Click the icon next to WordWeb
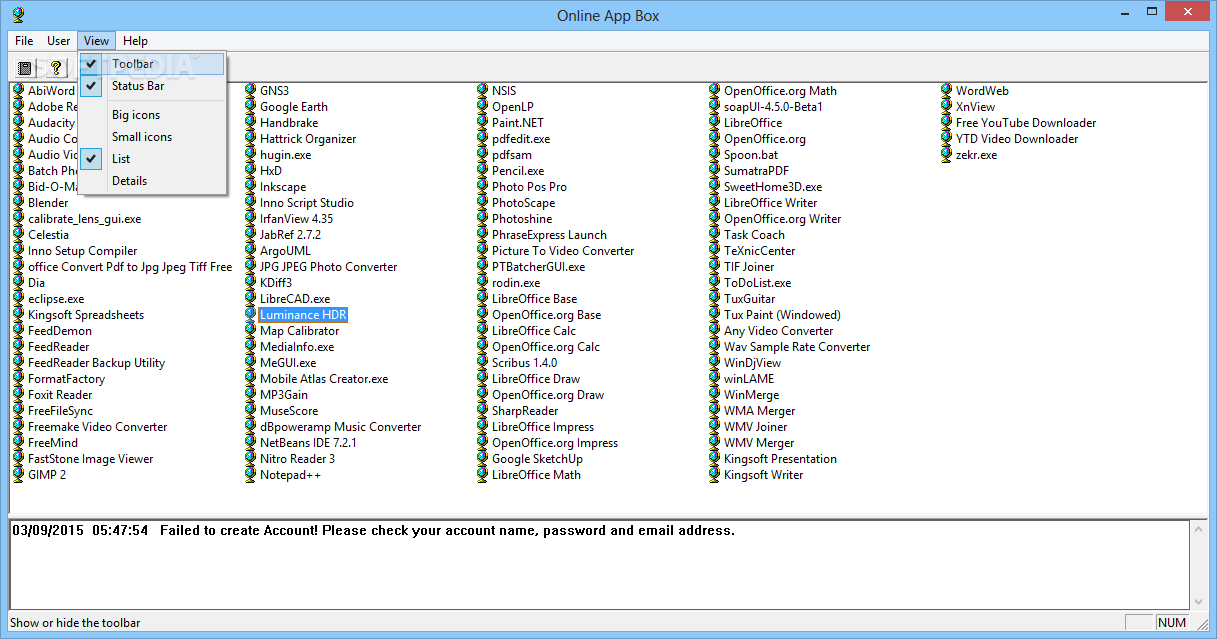The image size is (1217, 639). click(947, 91)
